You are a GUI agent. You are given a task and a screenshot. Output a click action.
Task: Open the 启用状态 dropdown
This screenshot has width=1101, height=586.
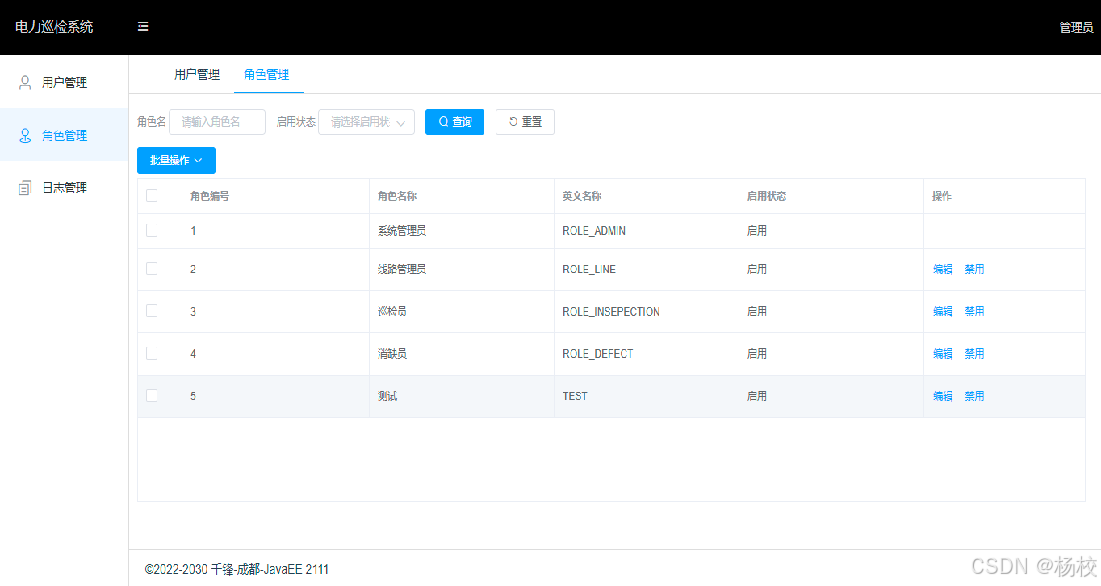pos(367,121)
